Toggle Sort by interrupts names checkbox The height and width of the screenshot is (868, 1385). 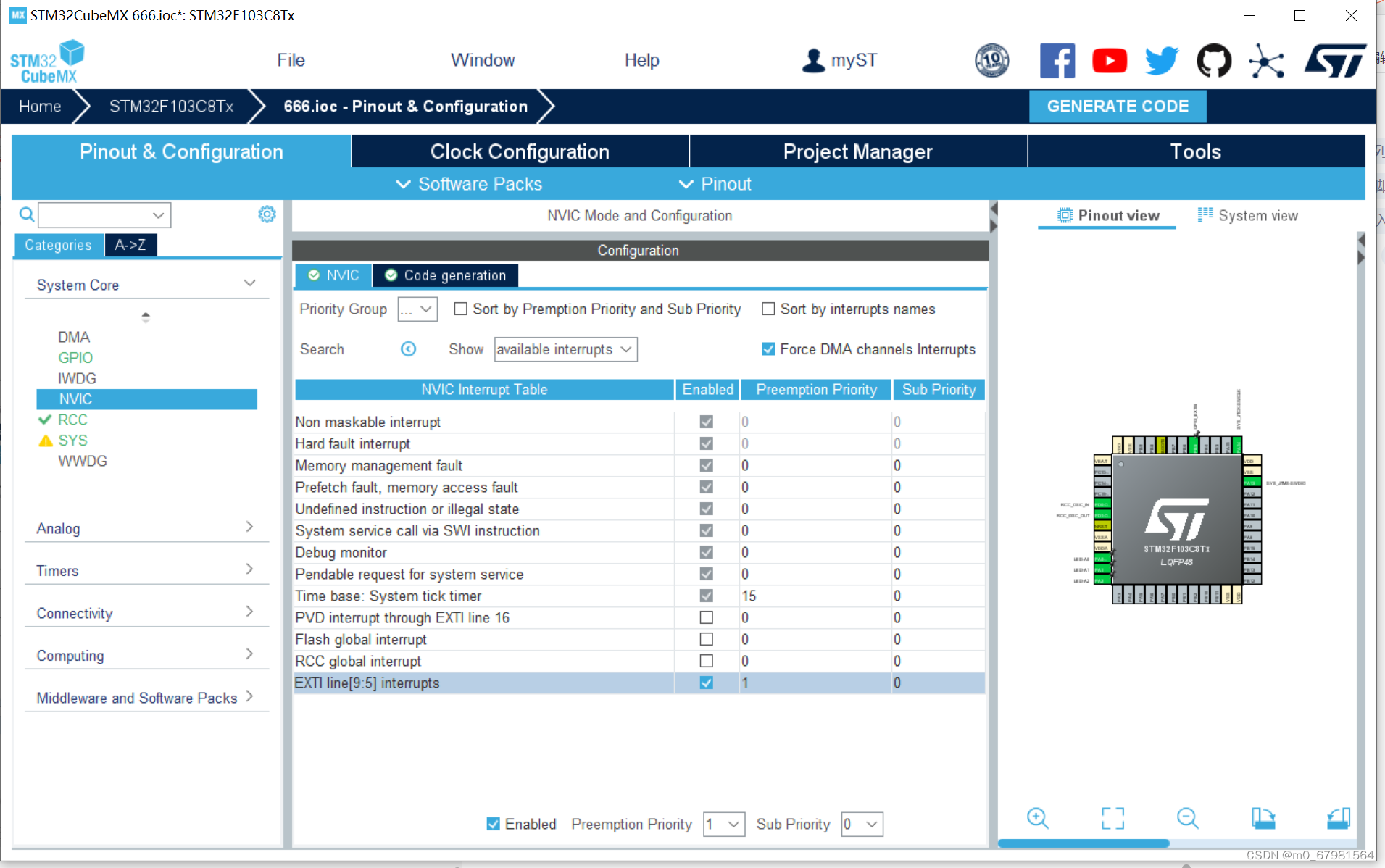coord(768,309)
